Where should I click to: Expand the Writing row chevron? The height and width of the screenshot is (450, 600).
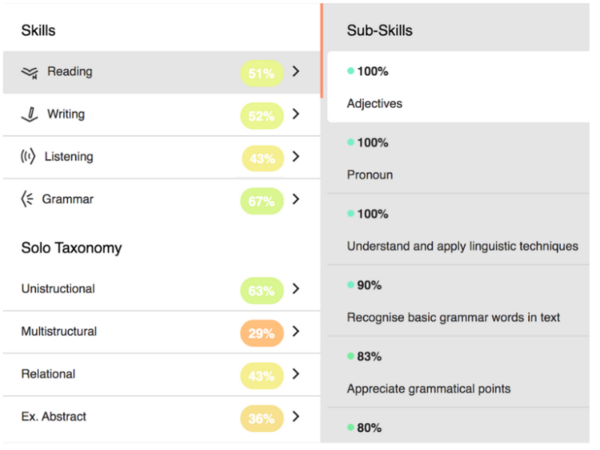click(x=296, y=114)
